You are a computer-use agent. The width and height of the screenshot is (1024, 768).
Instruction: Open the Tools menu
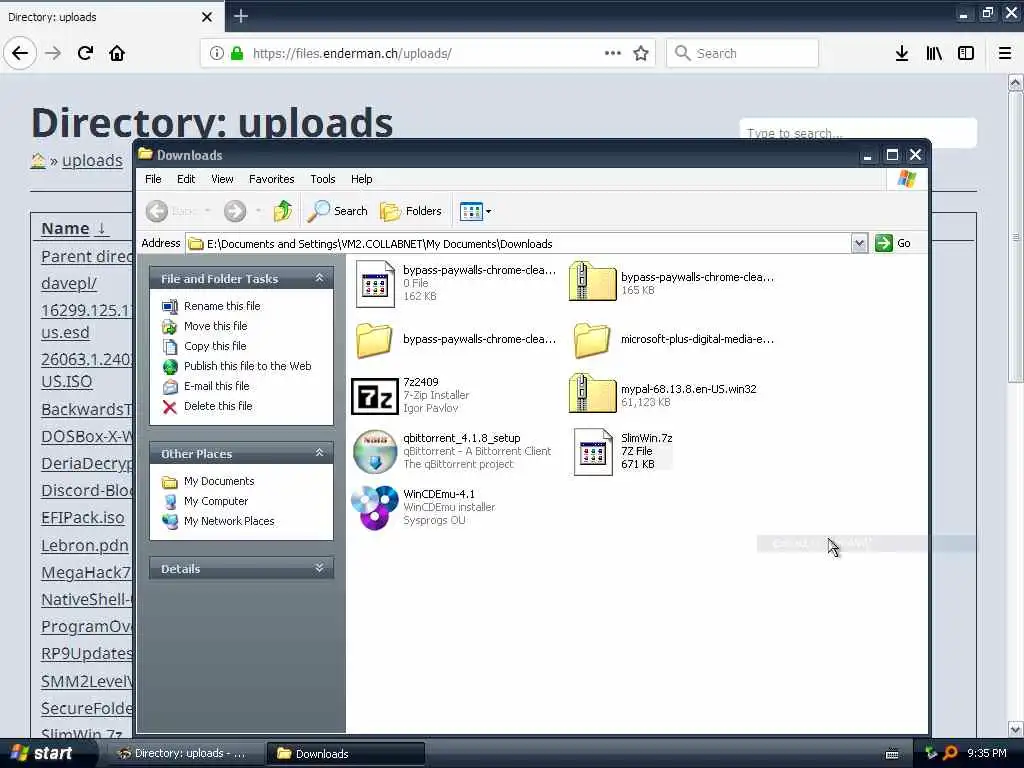pyautogui.click(x=323, y=179)
